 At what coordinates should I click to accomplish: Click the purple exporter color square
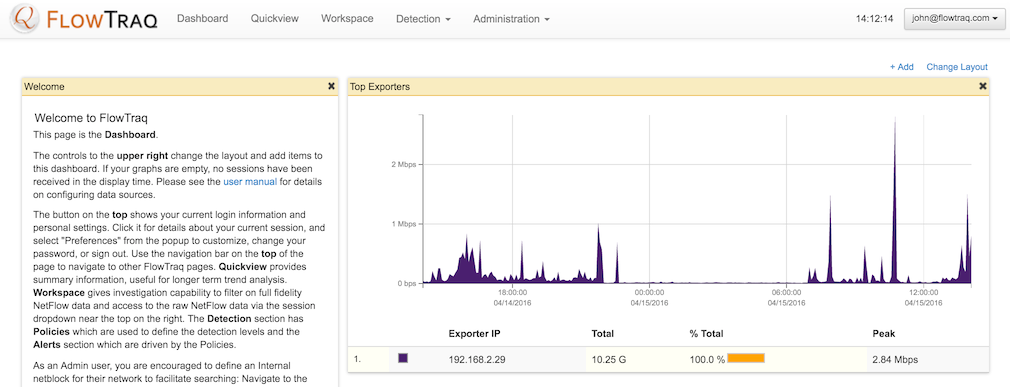click(403, 358)
